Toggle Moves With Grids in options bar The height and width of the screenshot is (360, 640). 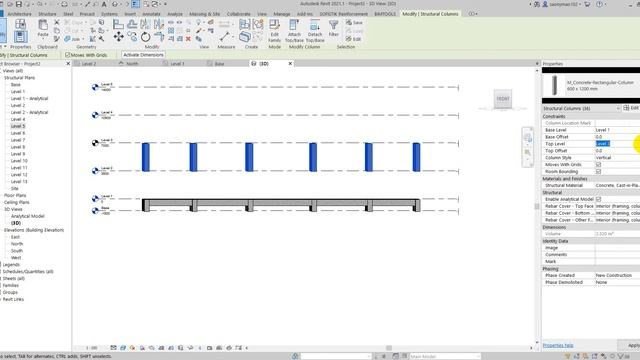coord(68,55)
